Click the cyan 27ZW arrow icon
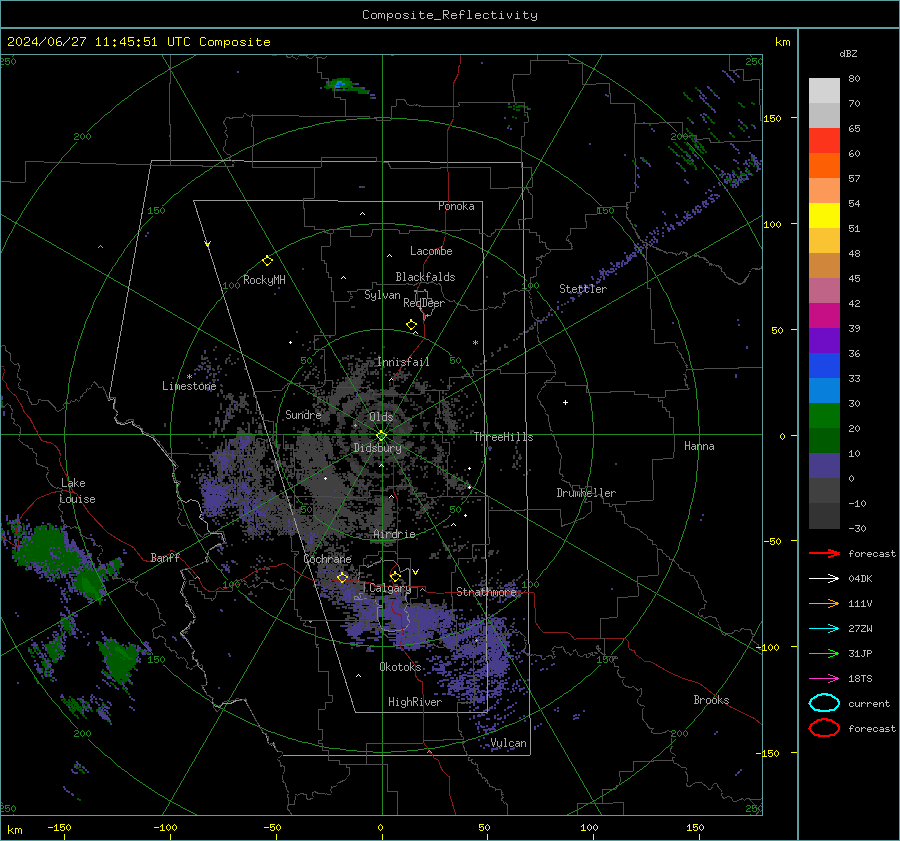 click(x=824, y=629)
